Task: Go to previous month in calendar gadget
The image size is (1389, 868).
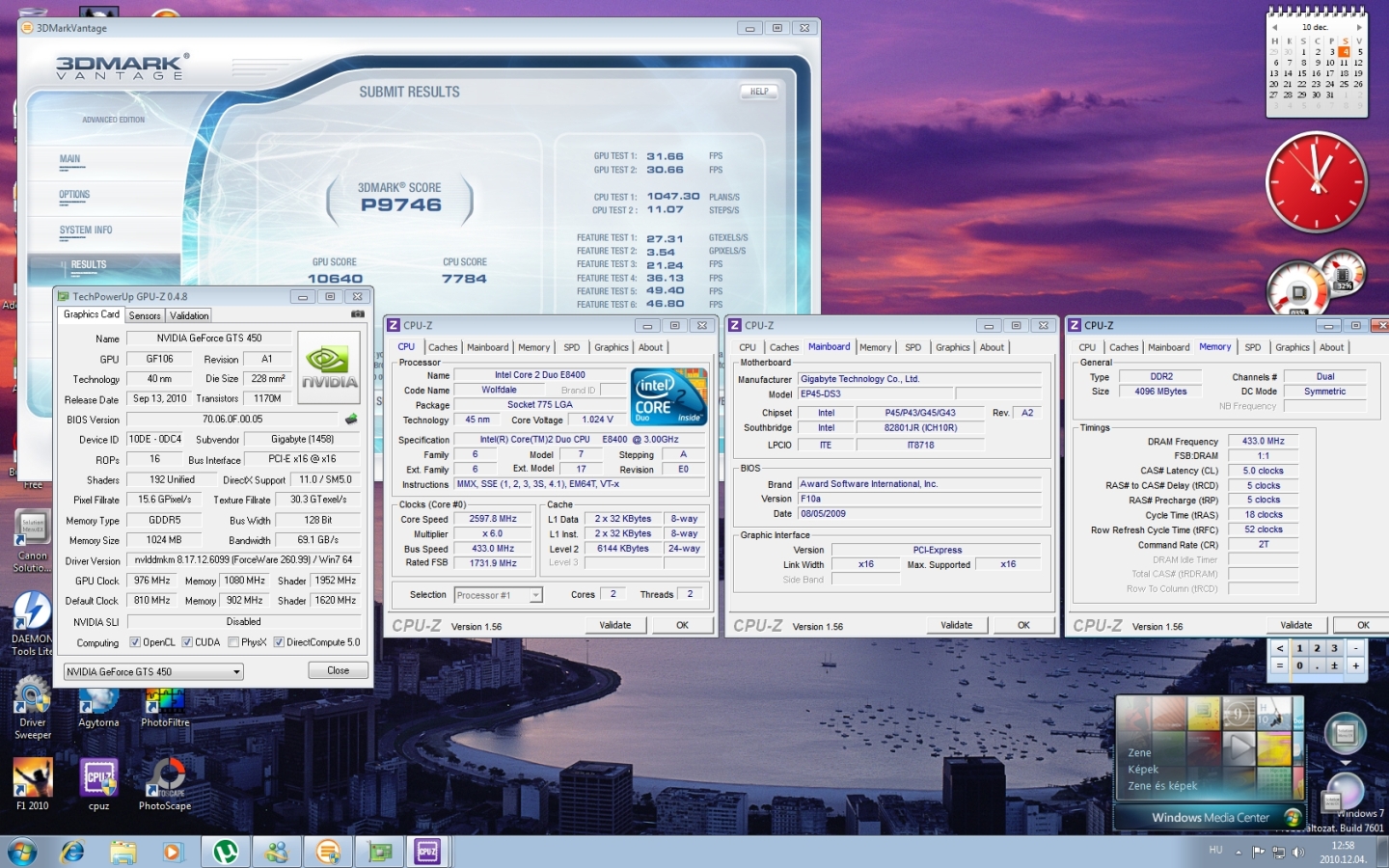Action: pyautogui.click(x=1275, y=27)
